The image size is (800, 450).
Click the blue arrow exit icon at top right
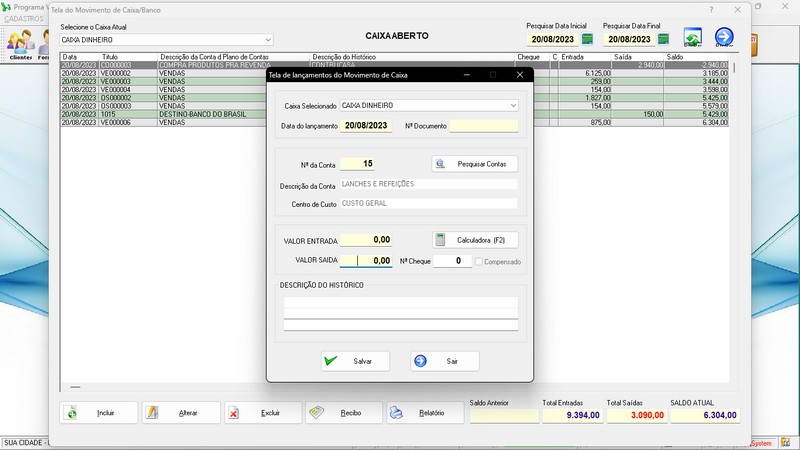pyautogui.click(x=724, y=39)
